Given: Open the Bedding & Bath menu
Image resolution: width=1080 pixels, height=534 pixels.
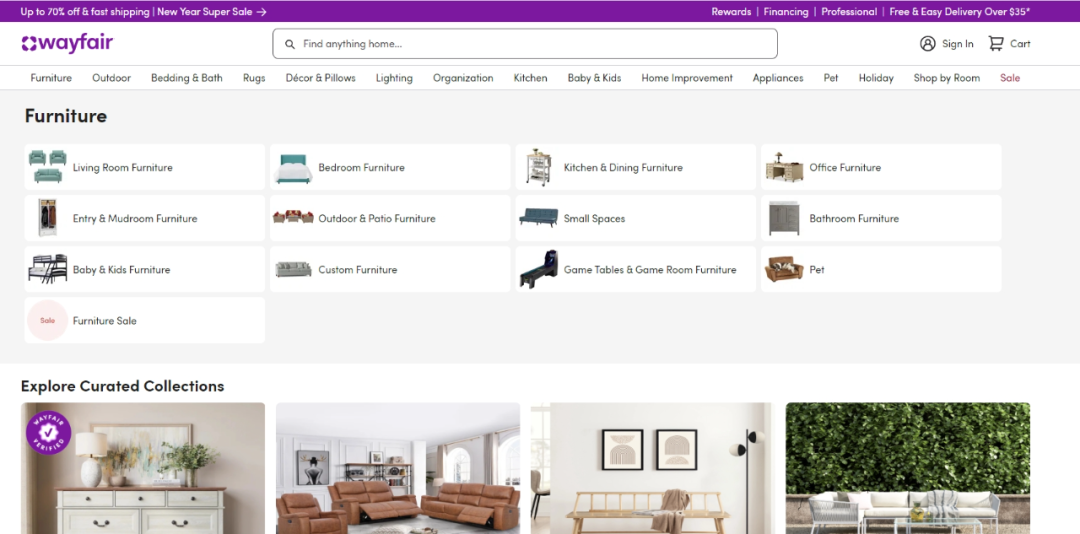Looking at the screenshot, I should [187, 78].
